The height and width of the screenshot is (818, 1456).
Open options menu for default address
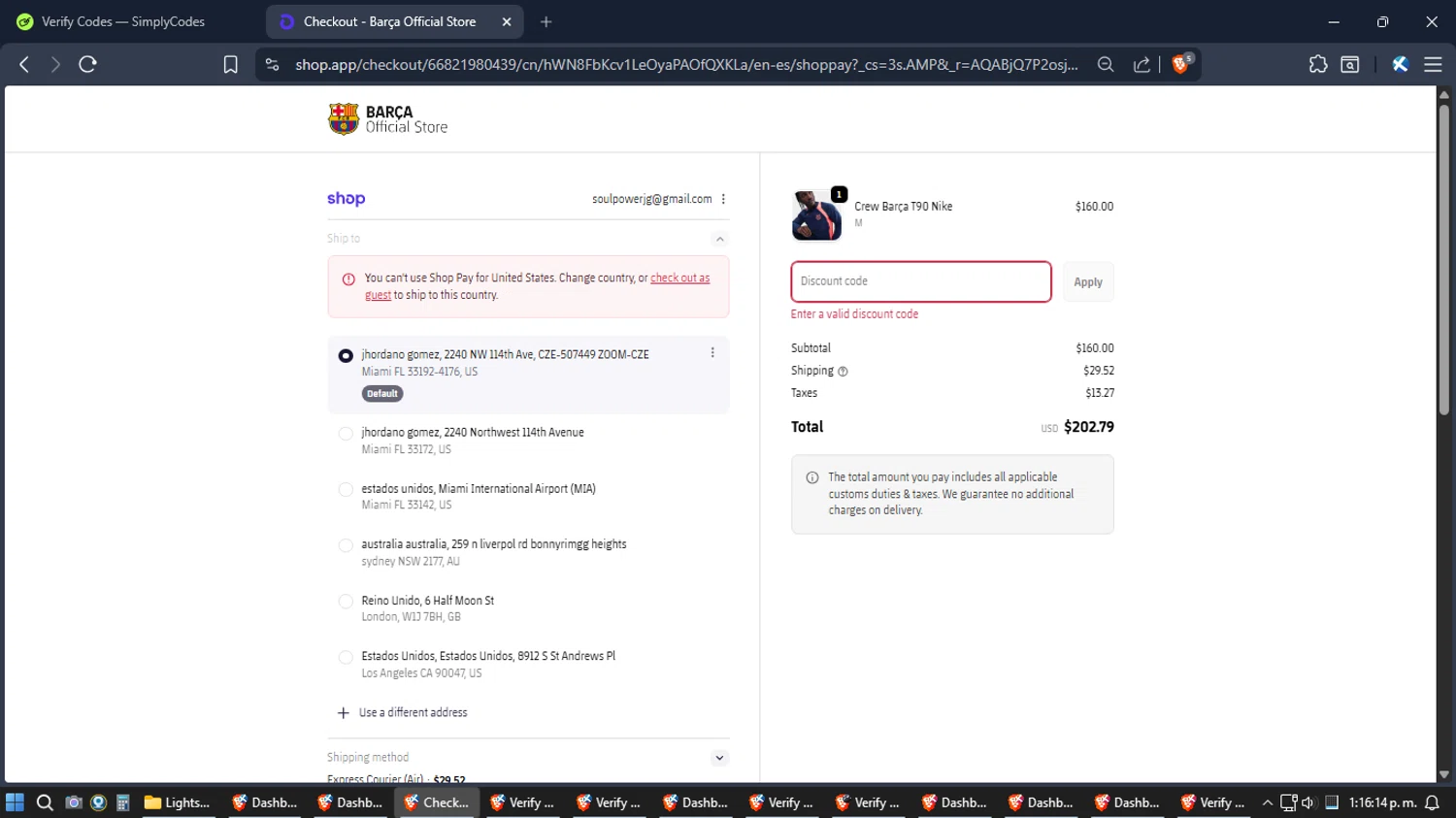[712, 353]
